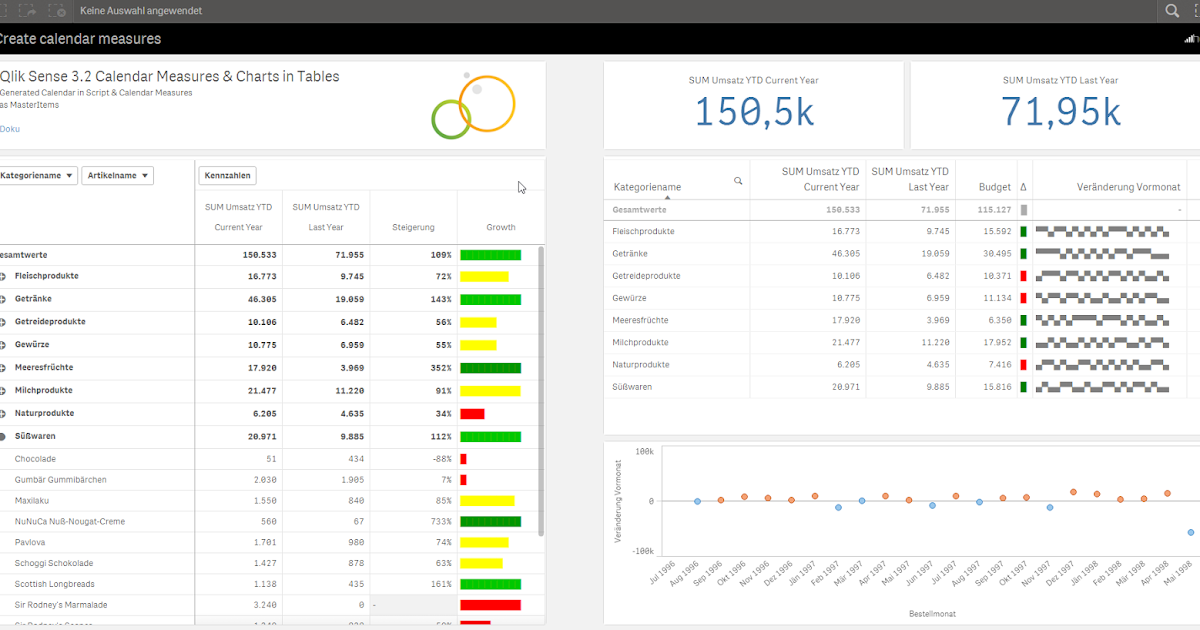This screenshot has height=630, width=1200.
Task: Click the mini chart in the Süßwaren row
Action: [1102, 386]
